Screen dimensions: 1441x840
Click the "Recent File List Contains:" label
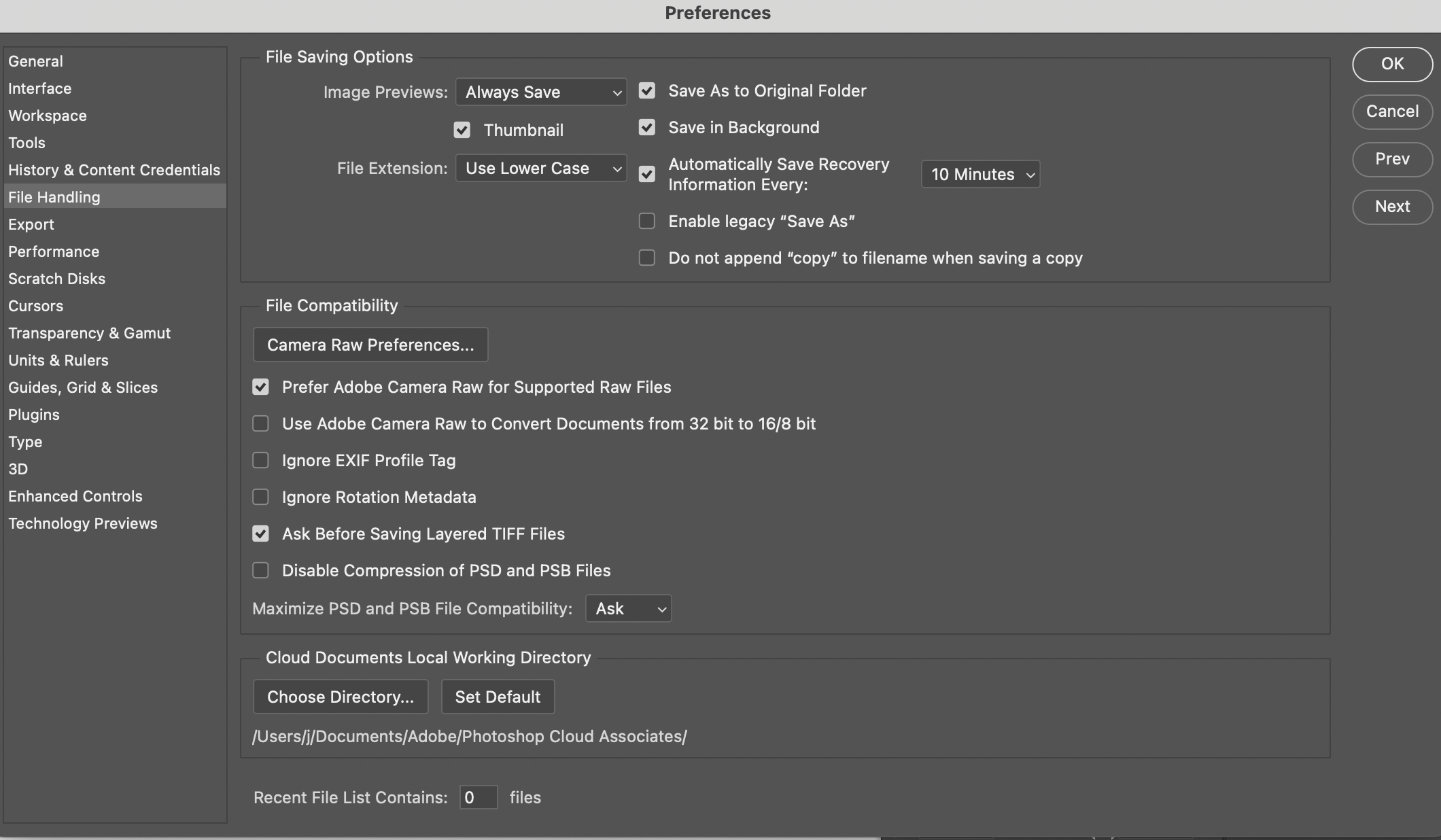(351, 798)
